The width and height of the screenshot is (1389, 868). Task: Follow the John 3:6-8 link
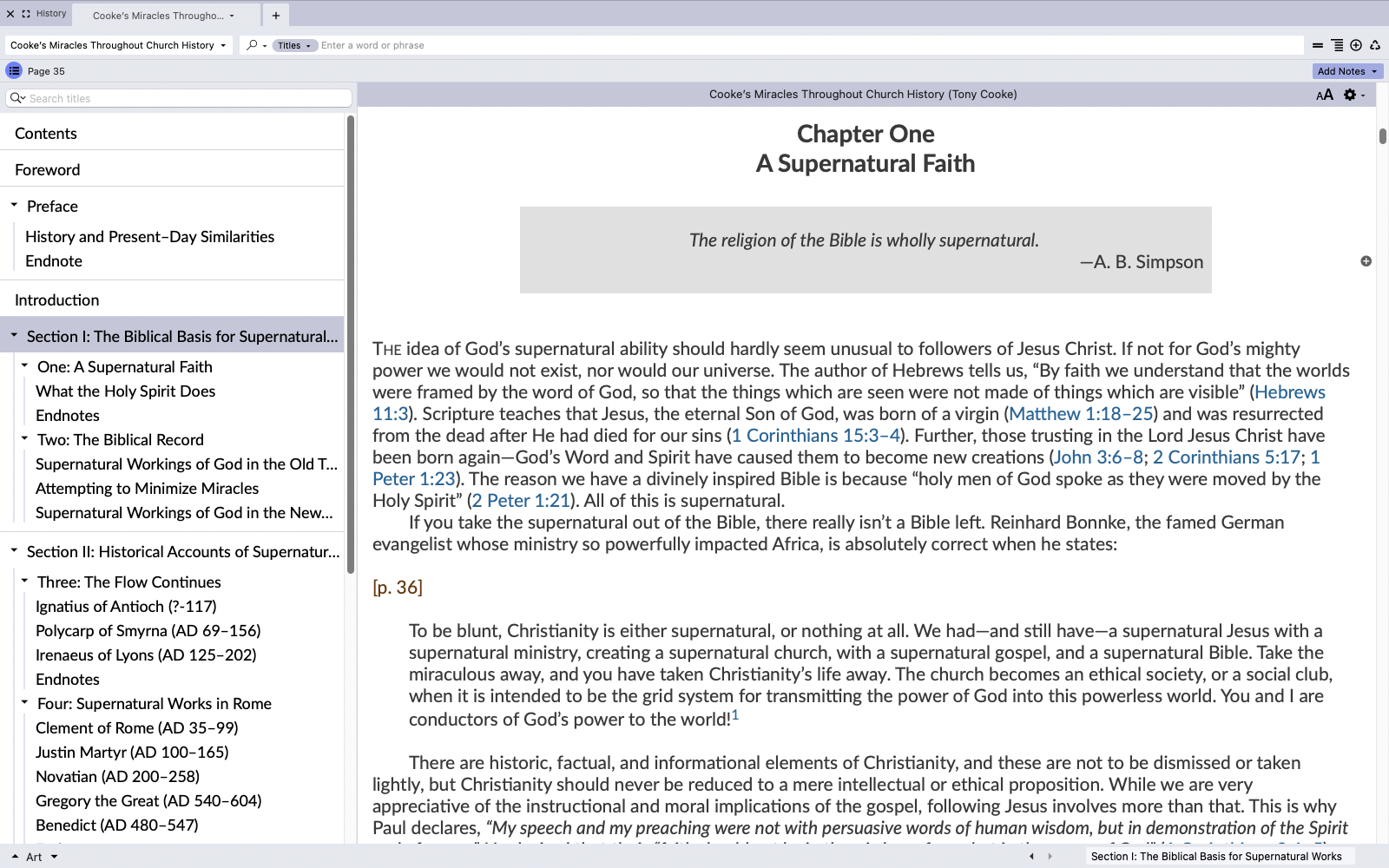1098,457
